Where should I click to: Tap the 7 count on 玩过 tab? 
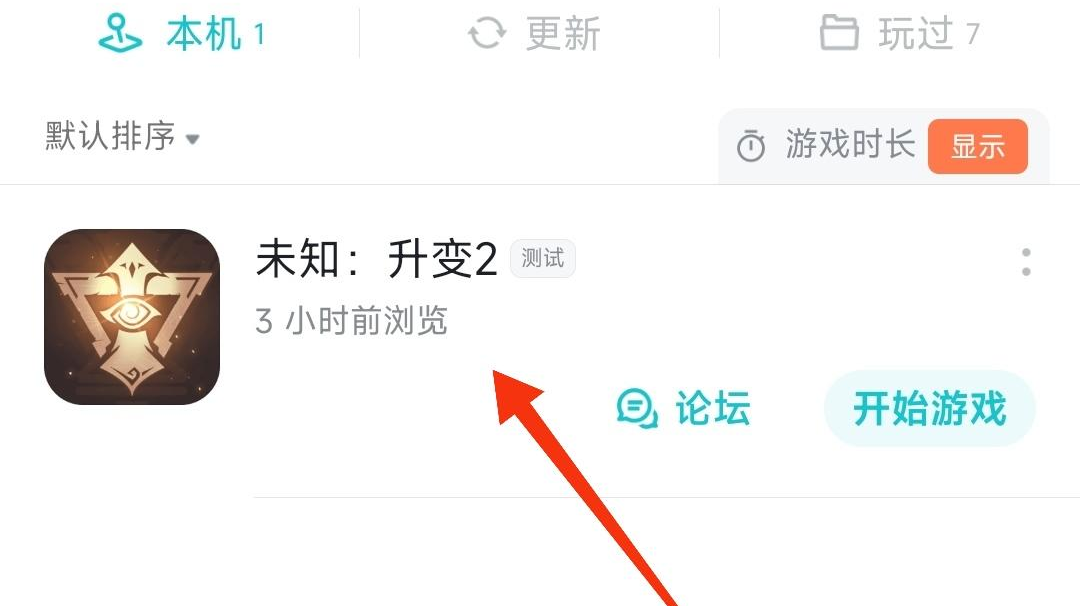(973, 33)
